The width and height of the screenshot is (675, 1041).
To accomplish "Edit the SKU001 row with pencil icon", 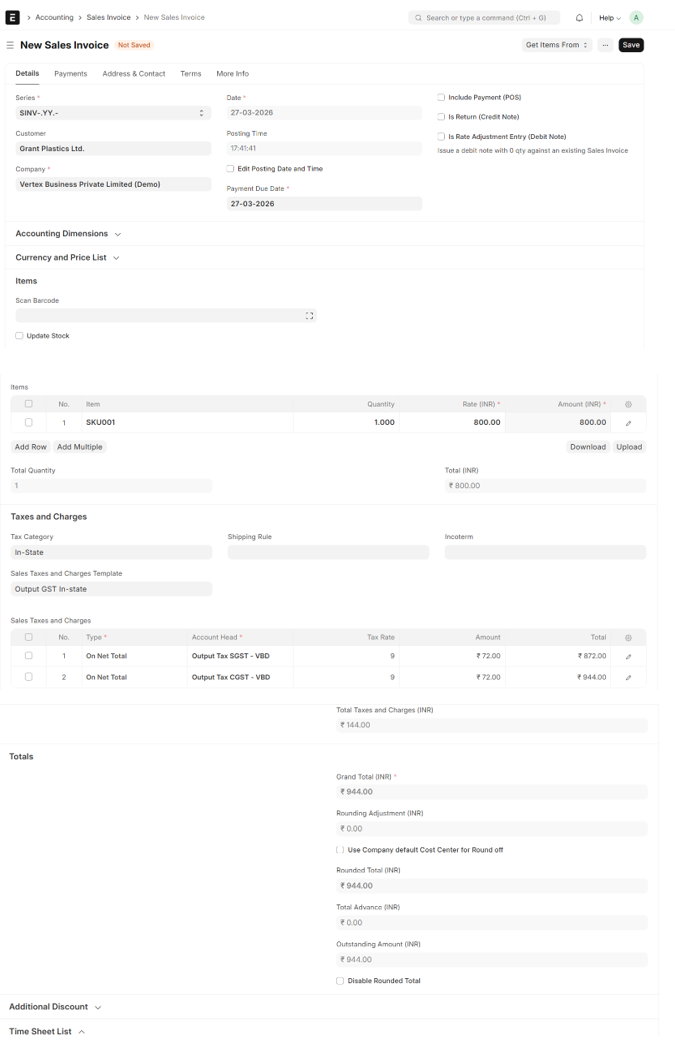I will 628,423.
